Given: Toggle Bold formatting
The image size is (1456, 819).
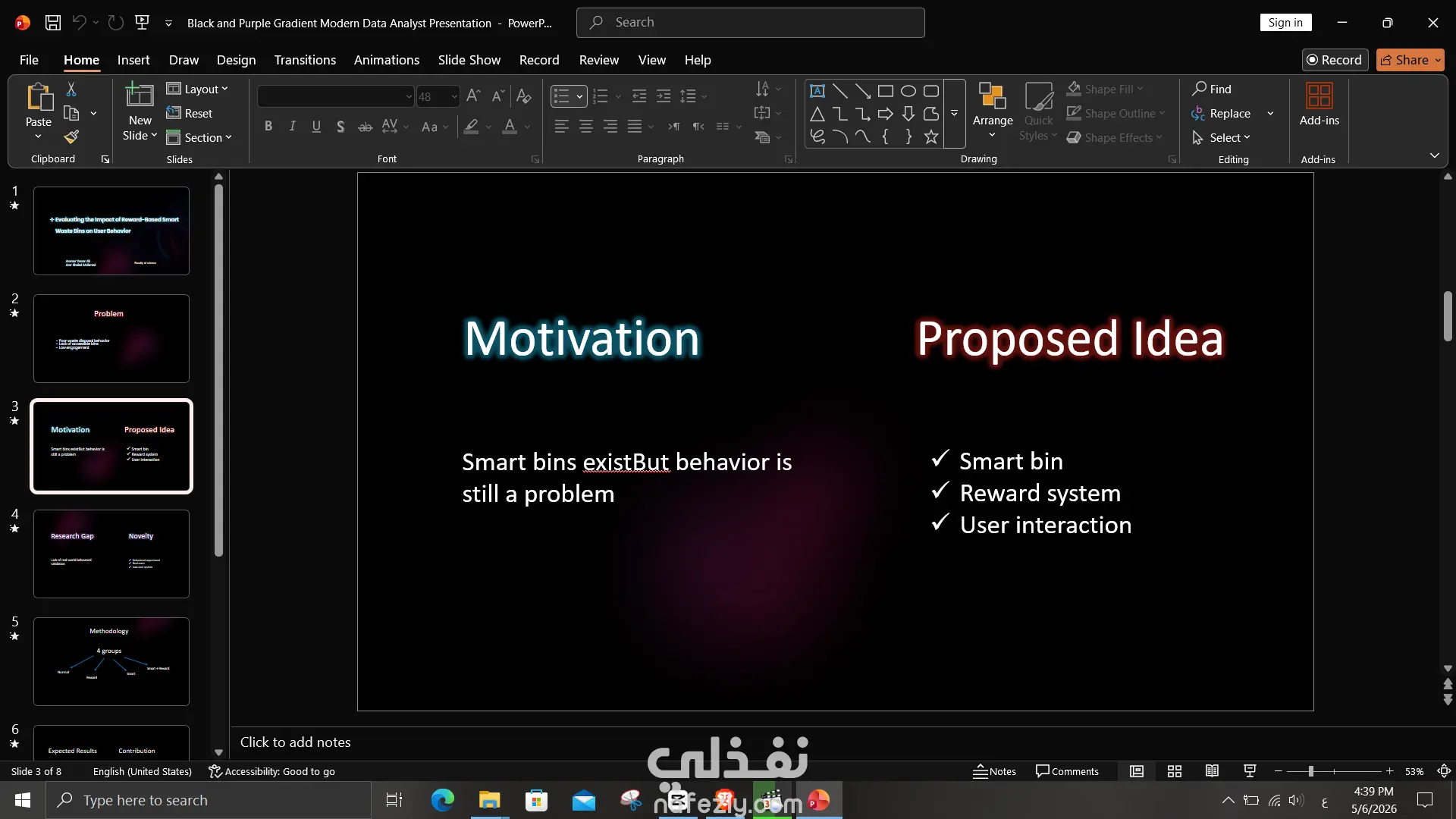Looking at the screenshot, I should (x=268, y=127).
